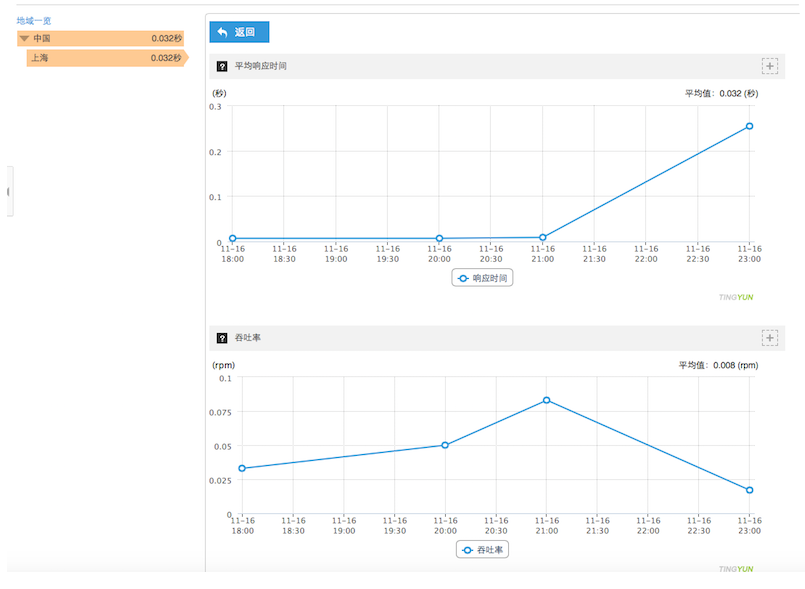Toggle the 吞吐率 legend series
This screenshot has width=805, height=589.
point(482,550)
